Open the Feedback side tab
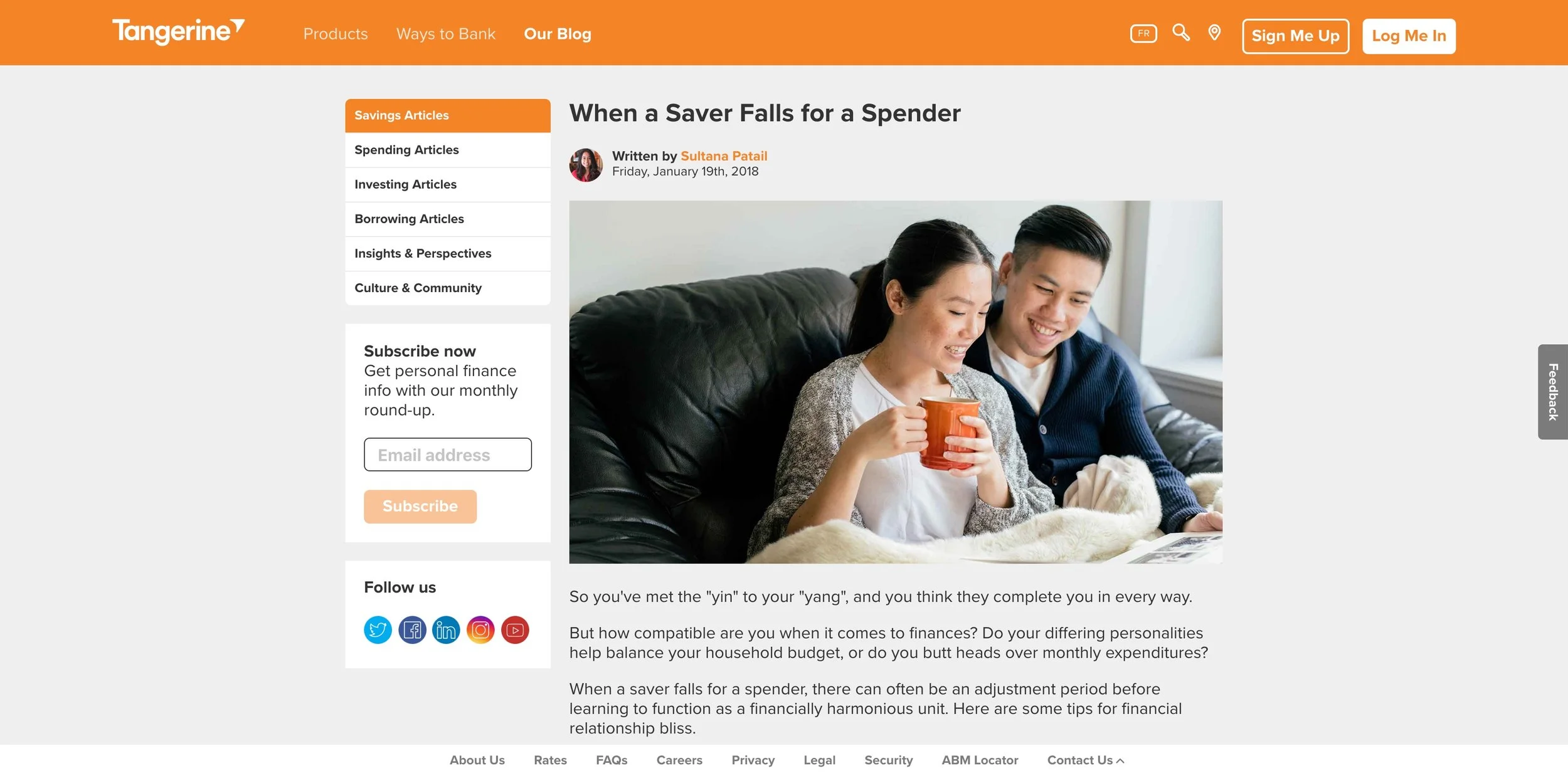 [1553, 392]
